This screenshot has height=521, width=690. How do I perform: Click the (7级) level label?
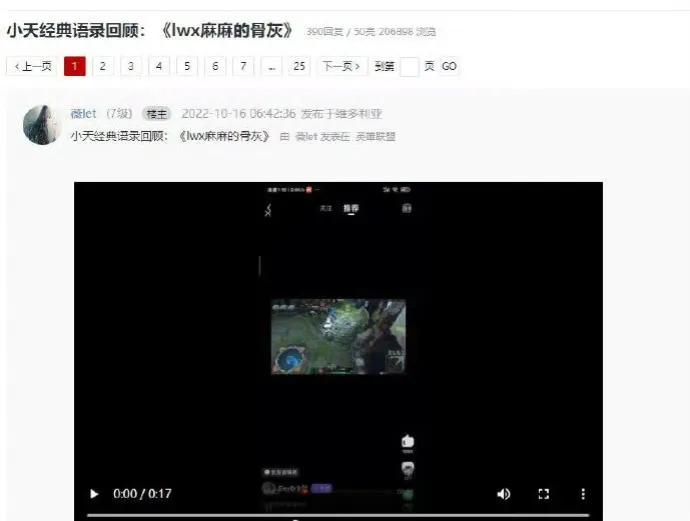point(119,114)
